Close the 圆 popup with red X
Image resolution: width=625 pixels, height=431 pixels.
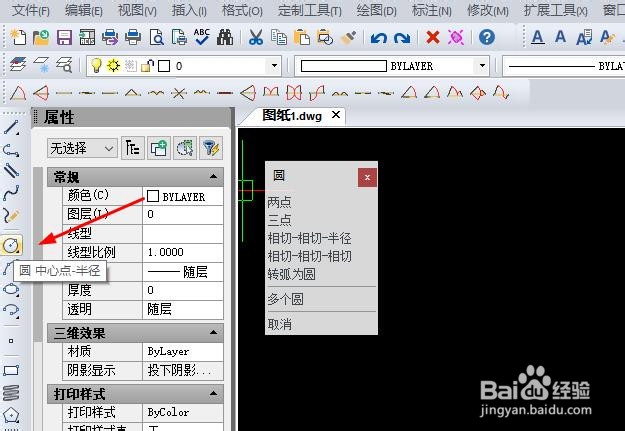coord(367,177)
